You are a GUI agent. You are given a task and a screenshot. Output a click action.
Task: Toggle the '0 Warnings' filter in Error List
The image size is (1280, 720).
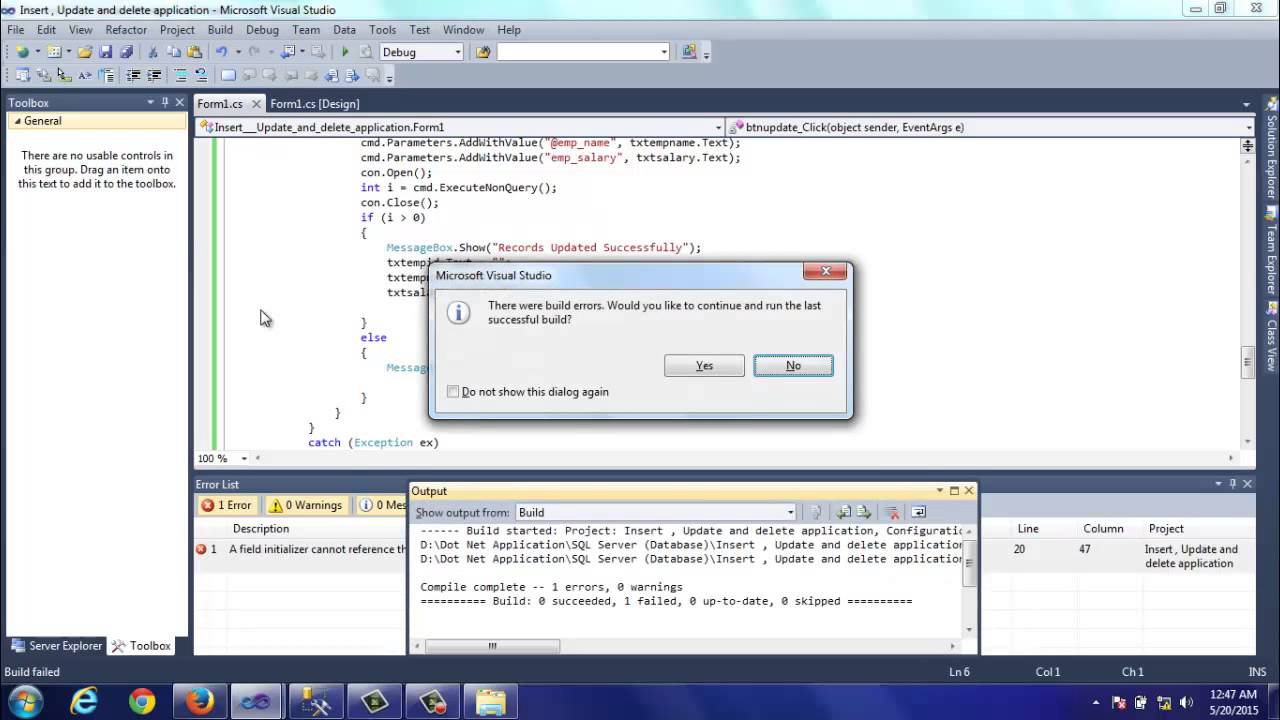(x=306, y=505)
